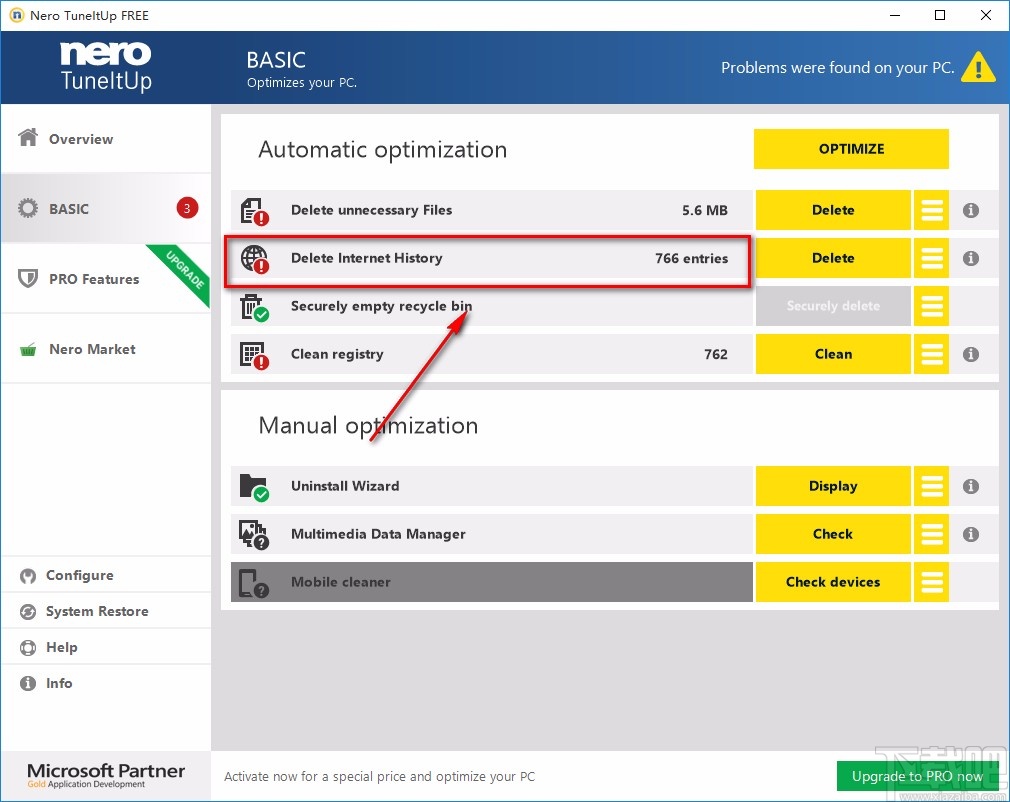The height and width of the screenshot is (802, 1010).
Task: Expand options menu for Delete Internet History
Action: point(931,258)
